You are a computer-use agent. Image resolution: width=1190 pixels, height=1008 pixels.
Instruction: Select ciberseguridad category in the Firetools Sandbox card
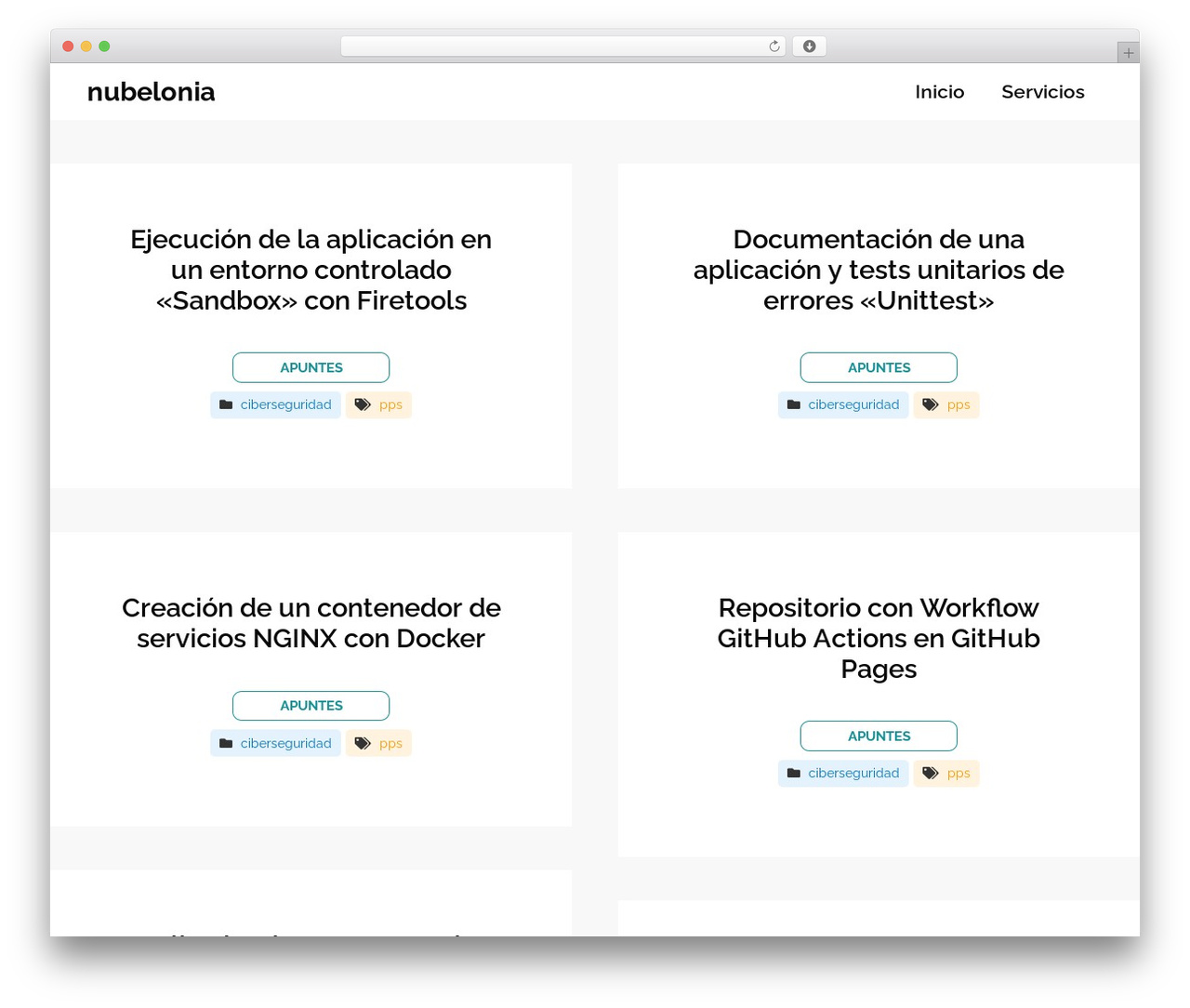click(276, 405)
